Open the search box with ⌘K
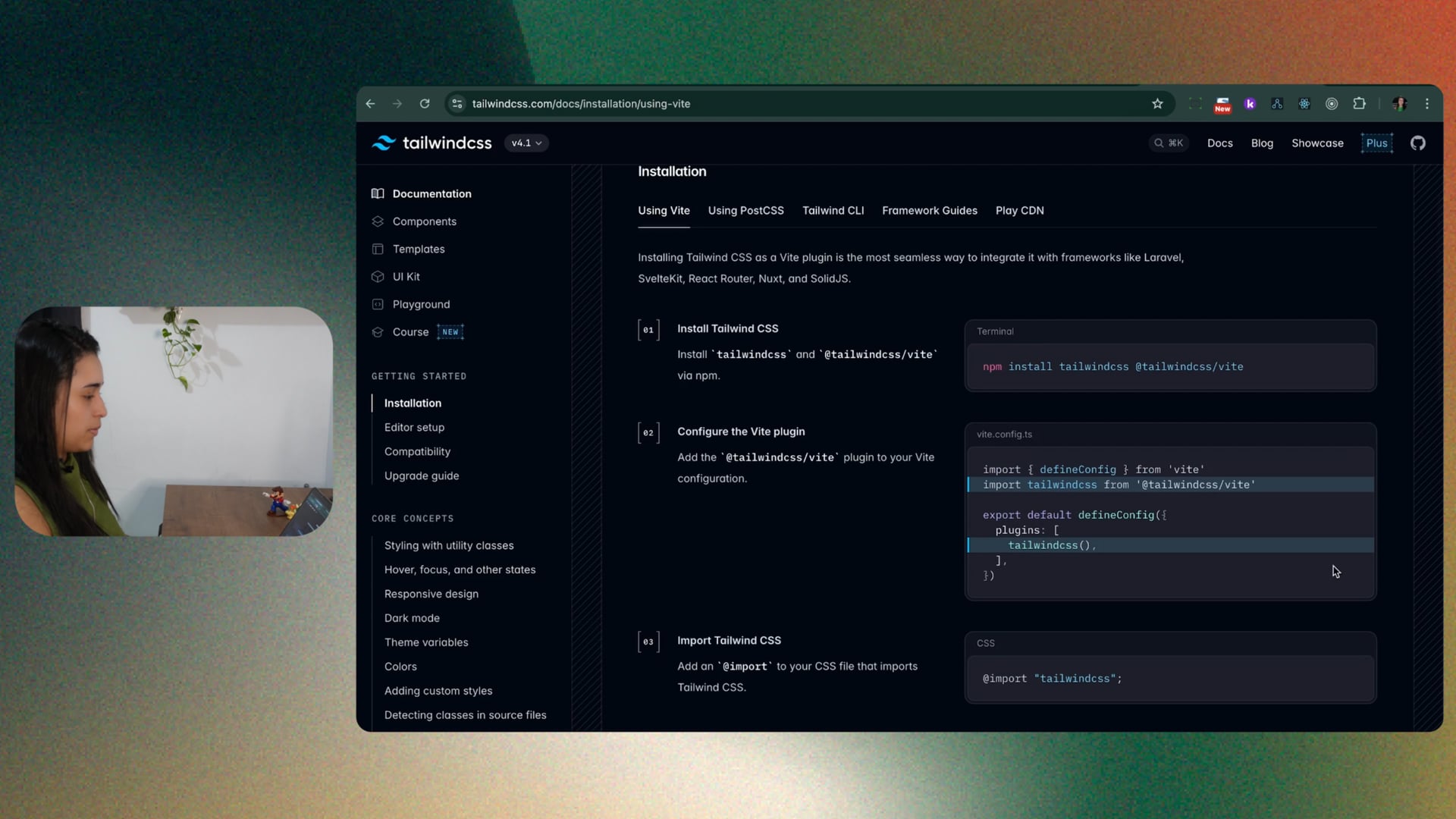The width and height of the screenshot is (1456, 819). [1168, 143]
